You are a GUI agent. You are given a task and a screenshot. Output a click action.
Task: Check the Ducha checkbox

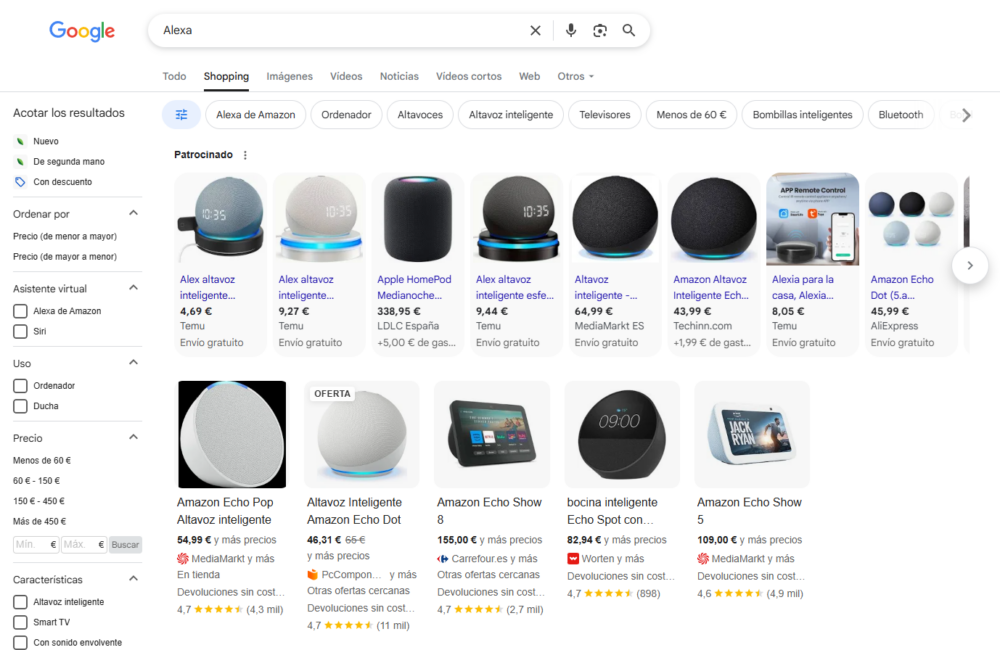(20, 406)
